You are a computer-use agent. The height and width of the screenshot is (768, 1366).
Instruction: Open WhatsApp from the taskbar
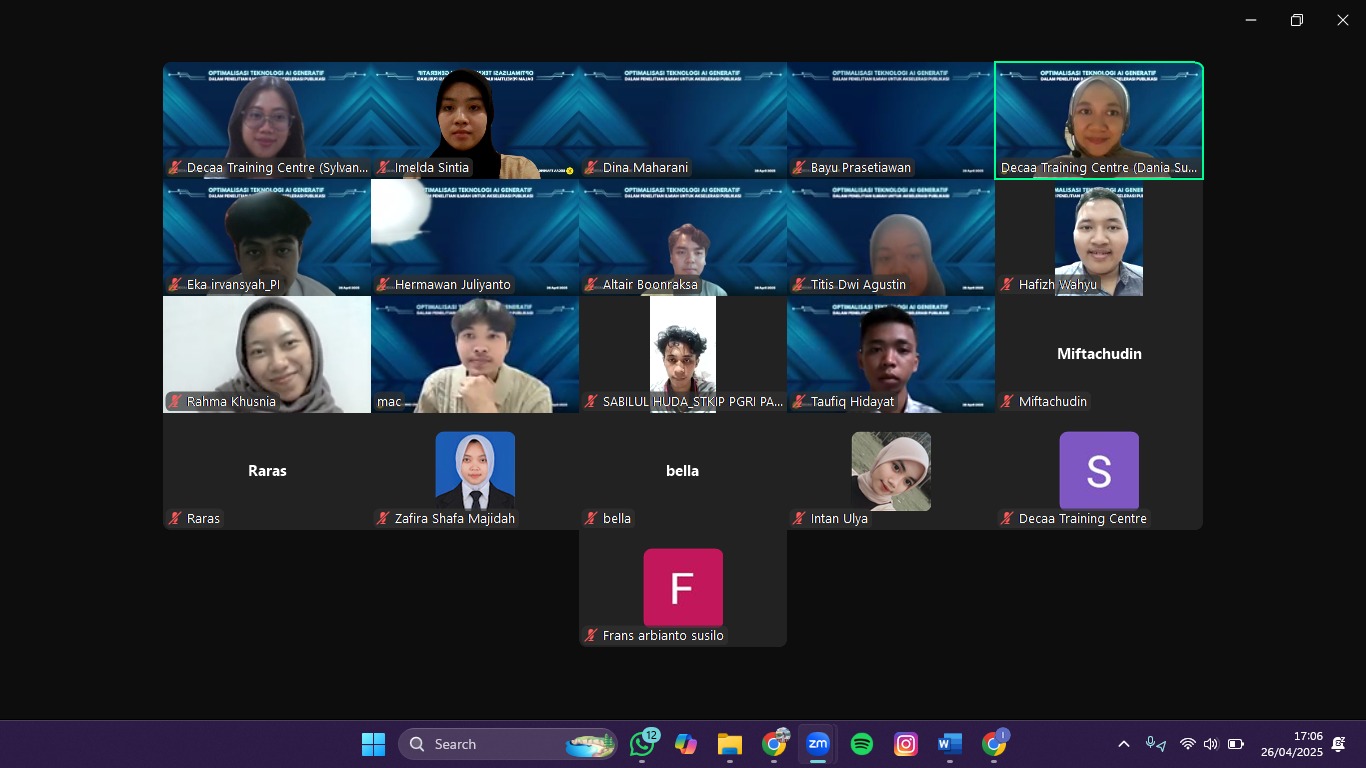(642, 744)
